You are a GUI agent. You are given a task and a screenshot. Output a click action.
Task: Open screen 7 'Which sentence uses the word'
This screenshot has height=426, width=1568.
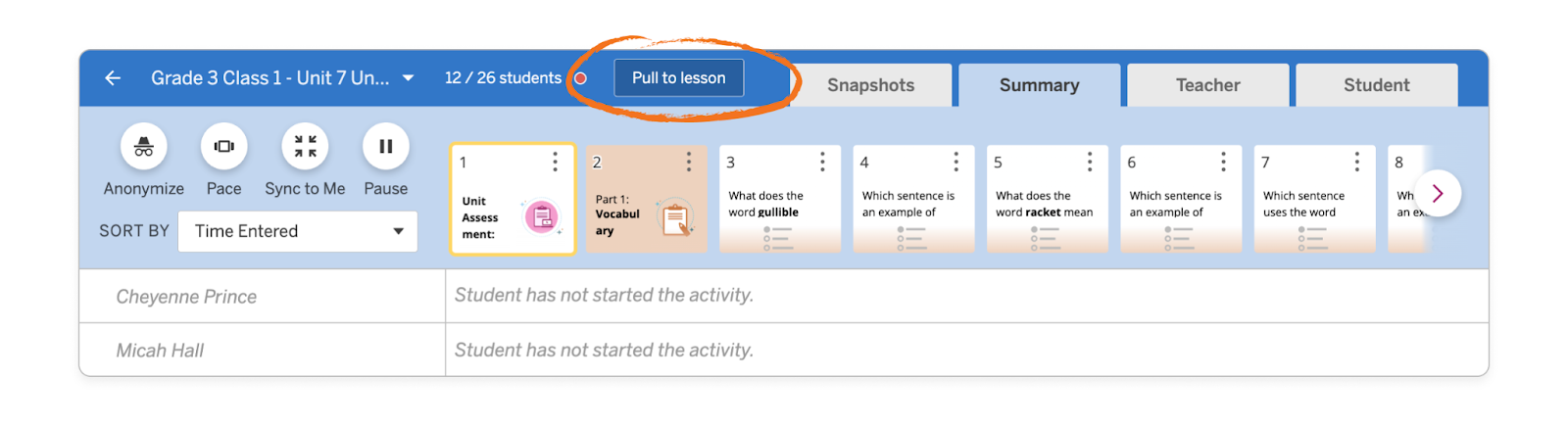(x=1314, y=208)
